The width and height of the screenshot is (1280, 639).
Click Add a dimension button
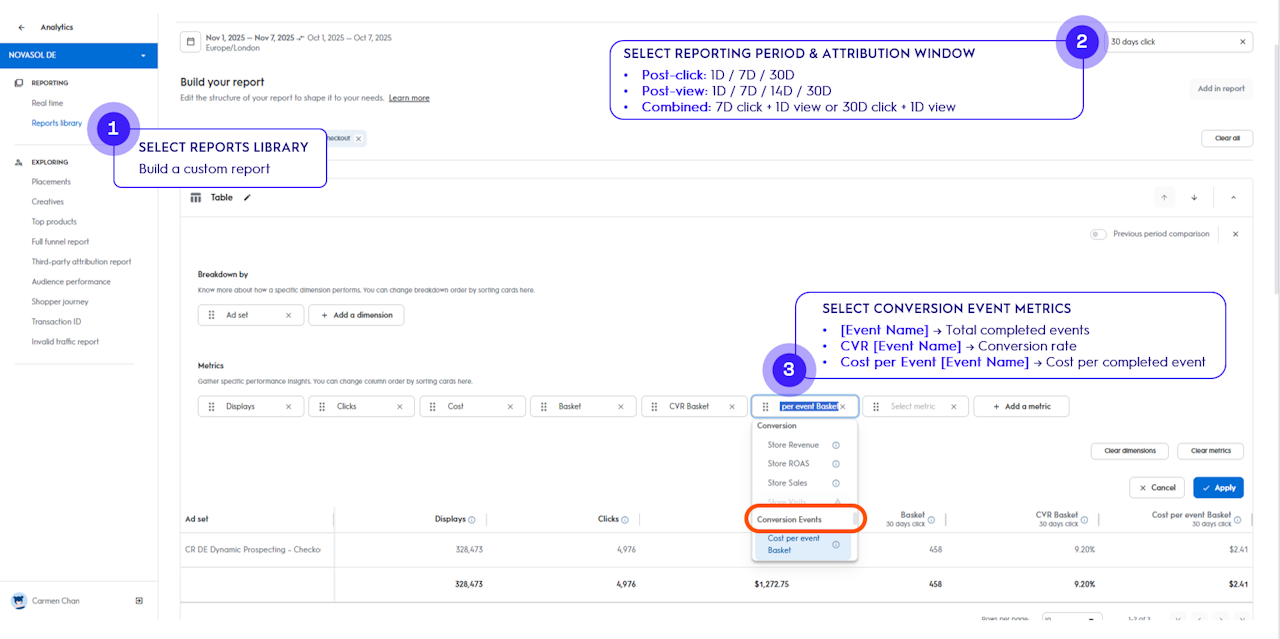pyautogui.click(x=356, y=315)
